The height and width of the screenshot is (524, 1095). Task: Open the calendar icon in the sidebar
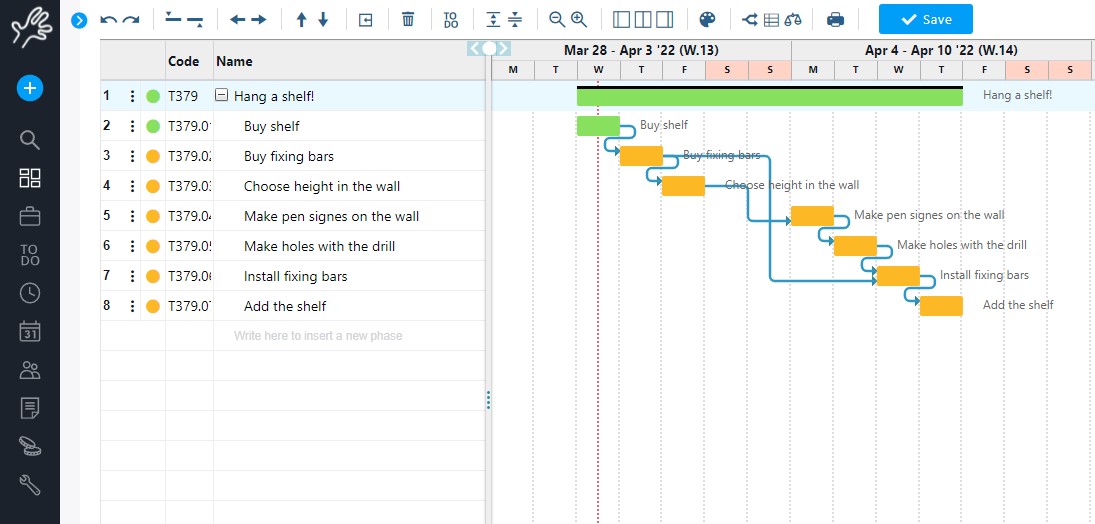click(30, 331)
